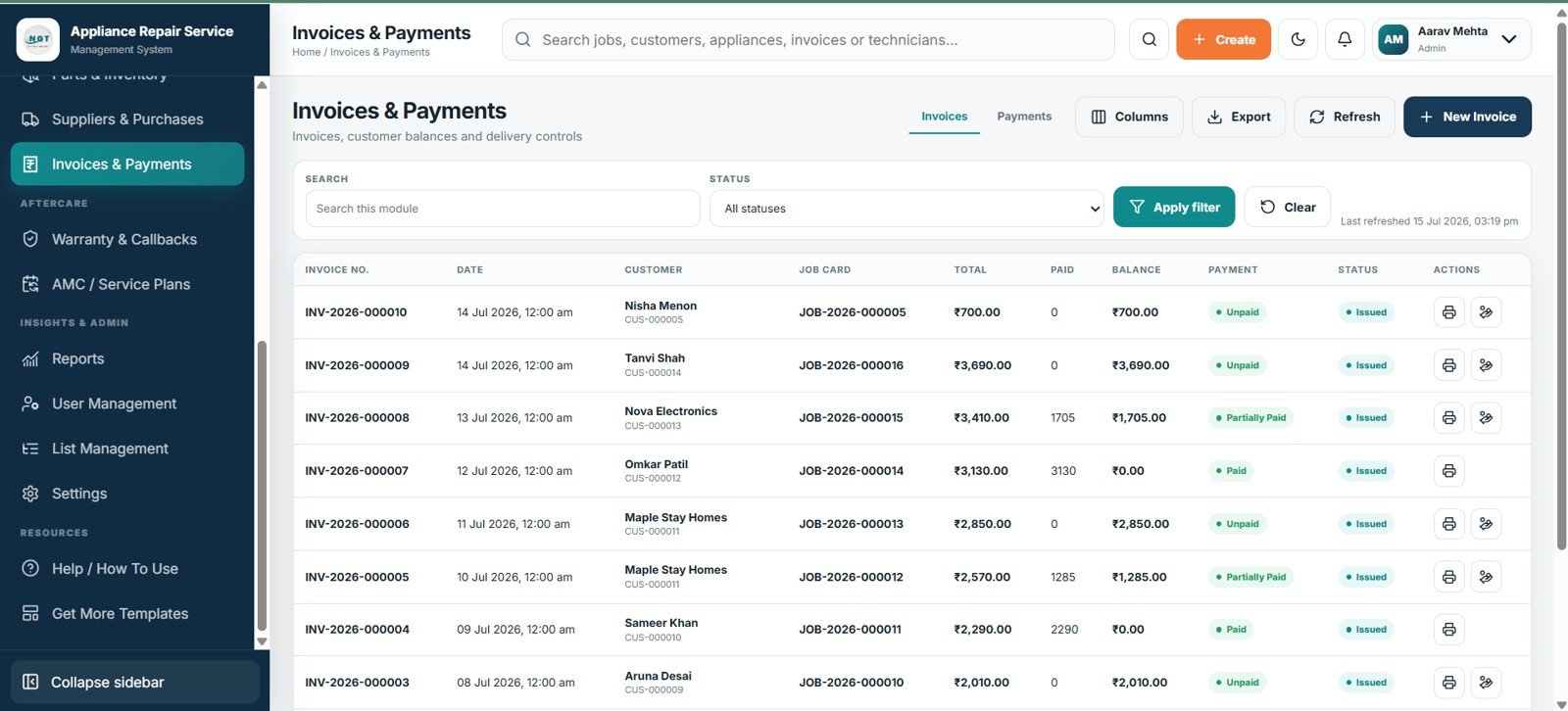
Task: Expand the Aarav Mehta user menu
Action: click(1451, 39)
